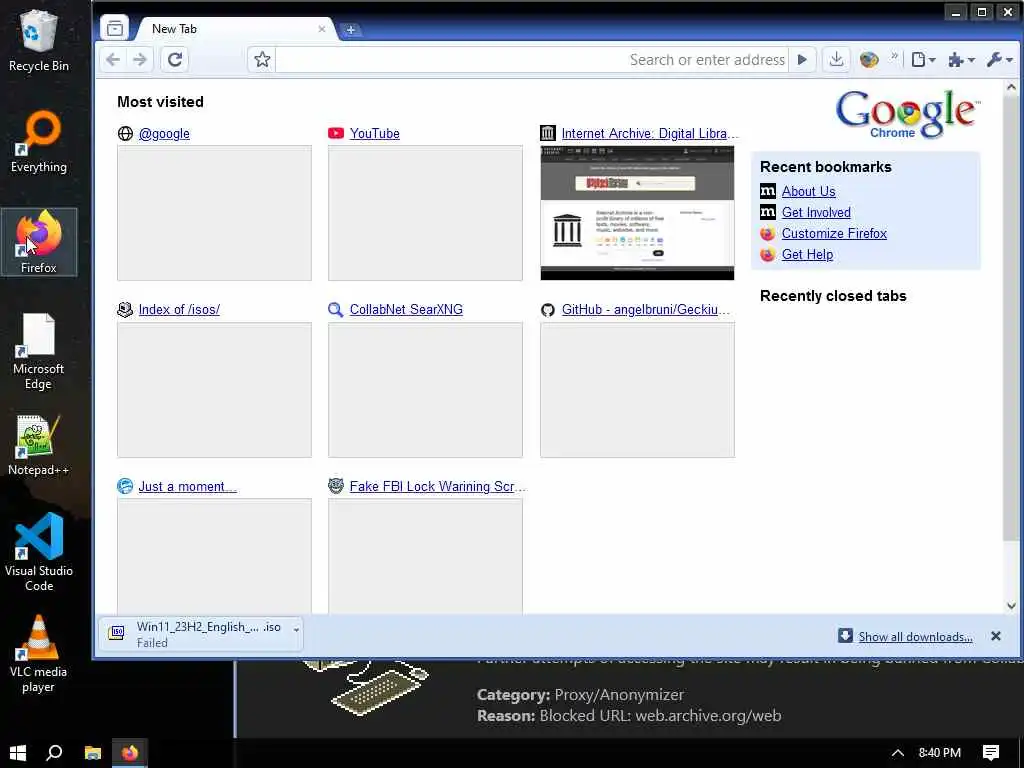The width and height of the screenshot is (1024, 768).
Task: Select the VLC media player desktop shortcut
Action: (39, 654)
